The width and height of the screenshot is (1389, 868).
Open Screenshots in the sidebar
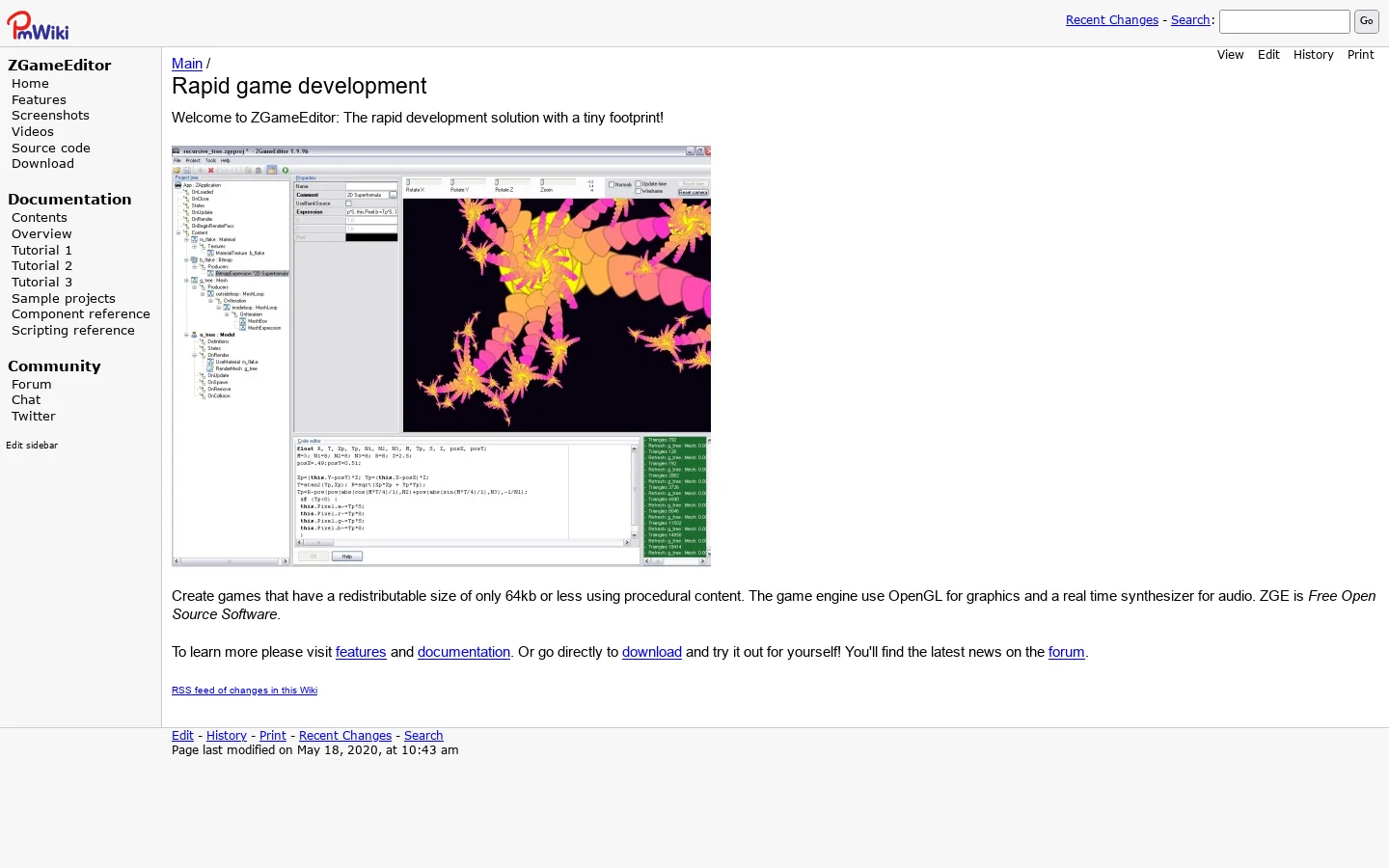click(x=50, y=116)
